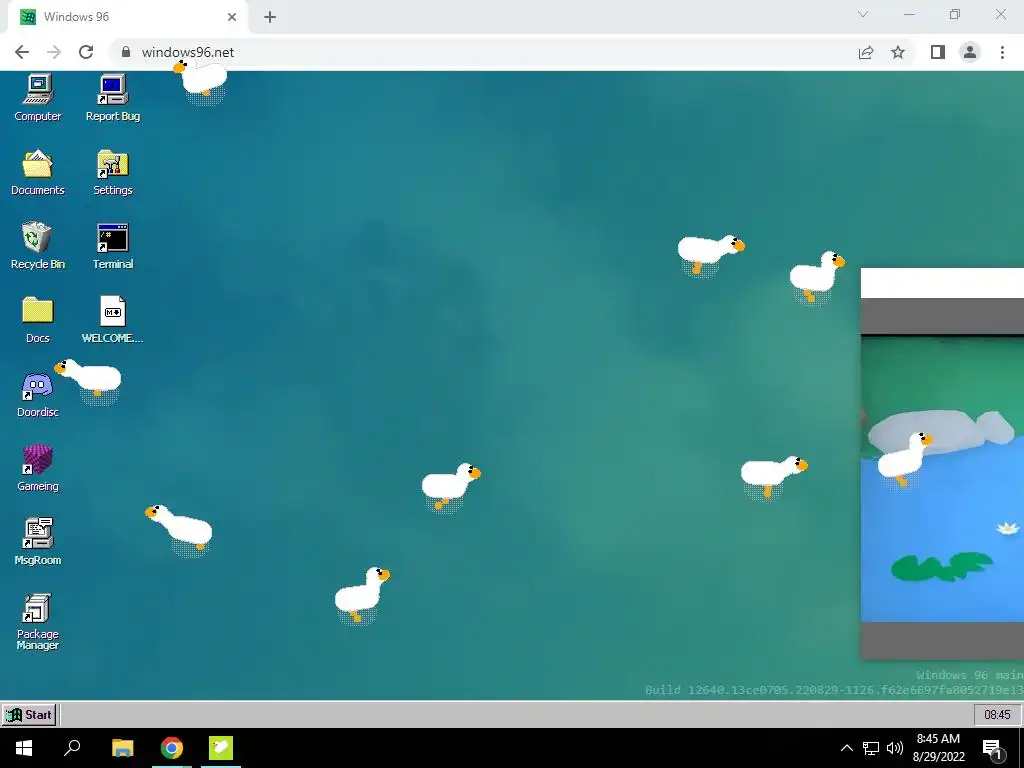The height and width of the screenshot is (768, 1024).
Task: Switch to Chrome in the taskbar
Action: click(172, 748)
